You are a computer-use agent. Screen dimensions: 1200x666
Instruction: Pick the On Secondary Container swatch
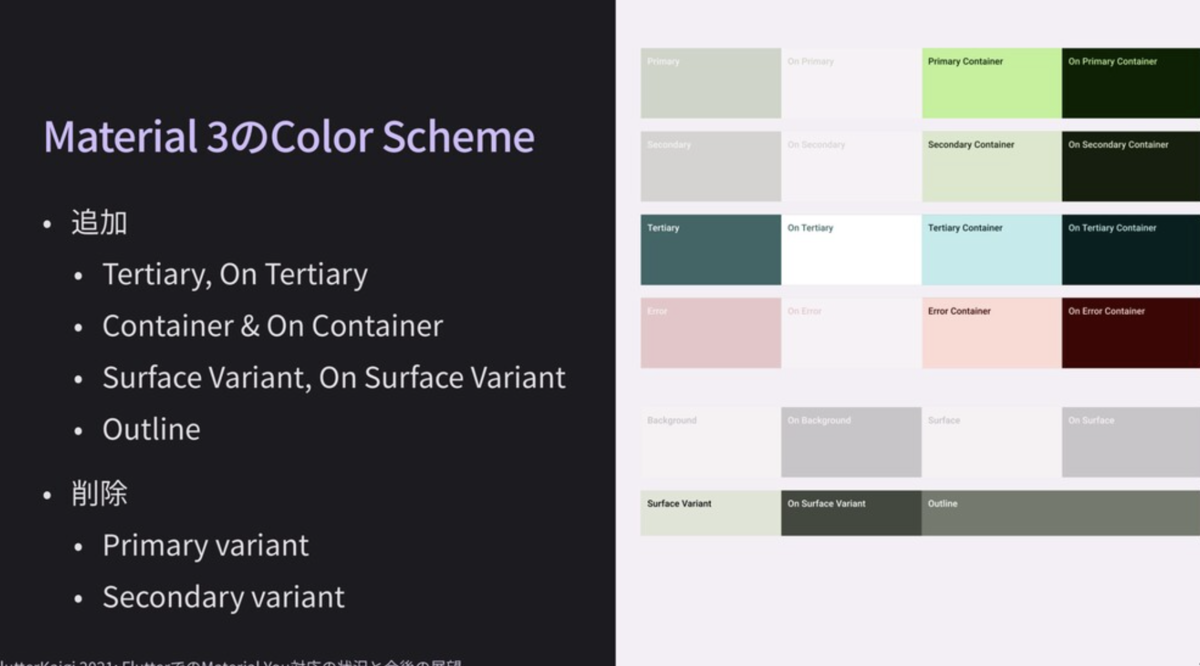[1131, 166]
